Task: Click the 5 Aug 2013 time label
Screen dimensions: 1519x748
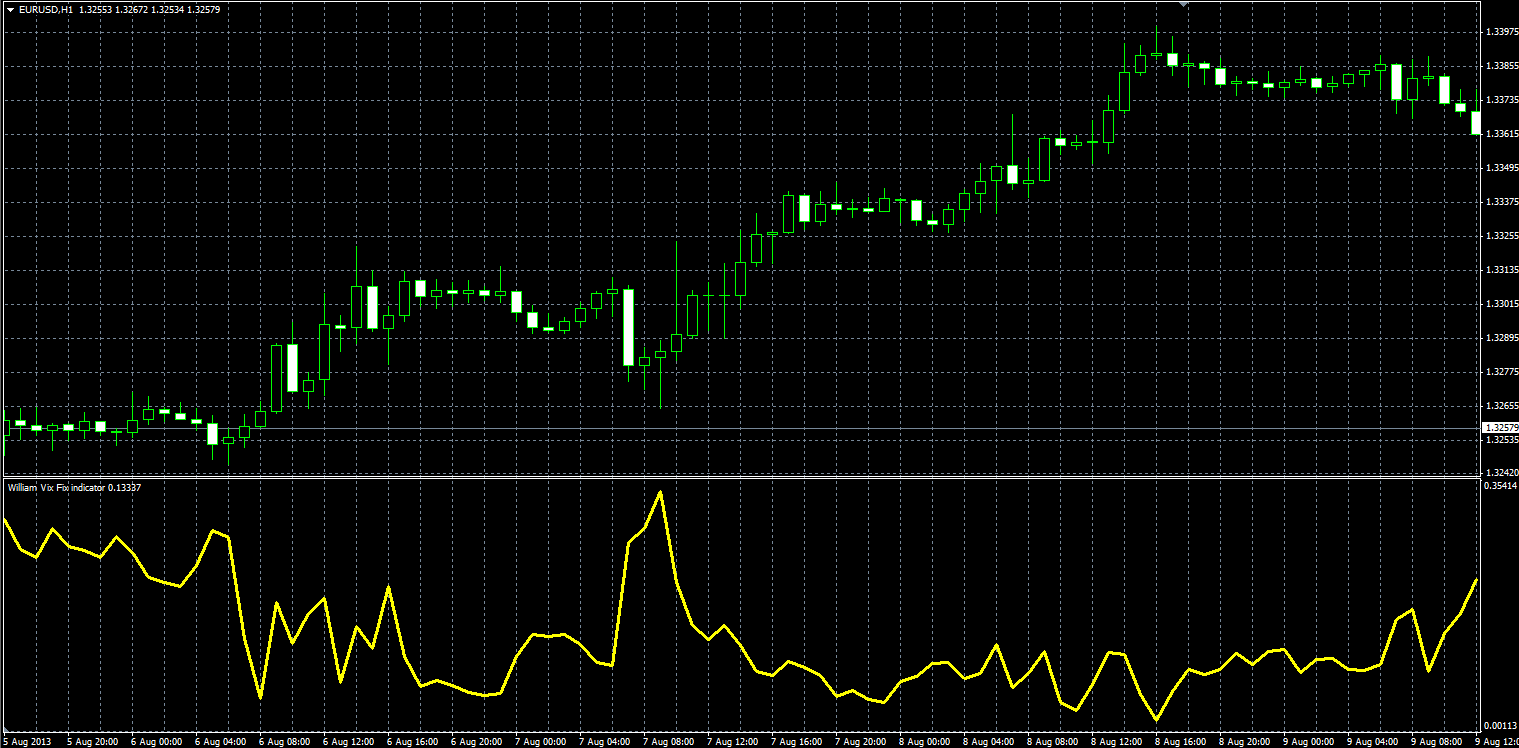Action: (27, 742)
